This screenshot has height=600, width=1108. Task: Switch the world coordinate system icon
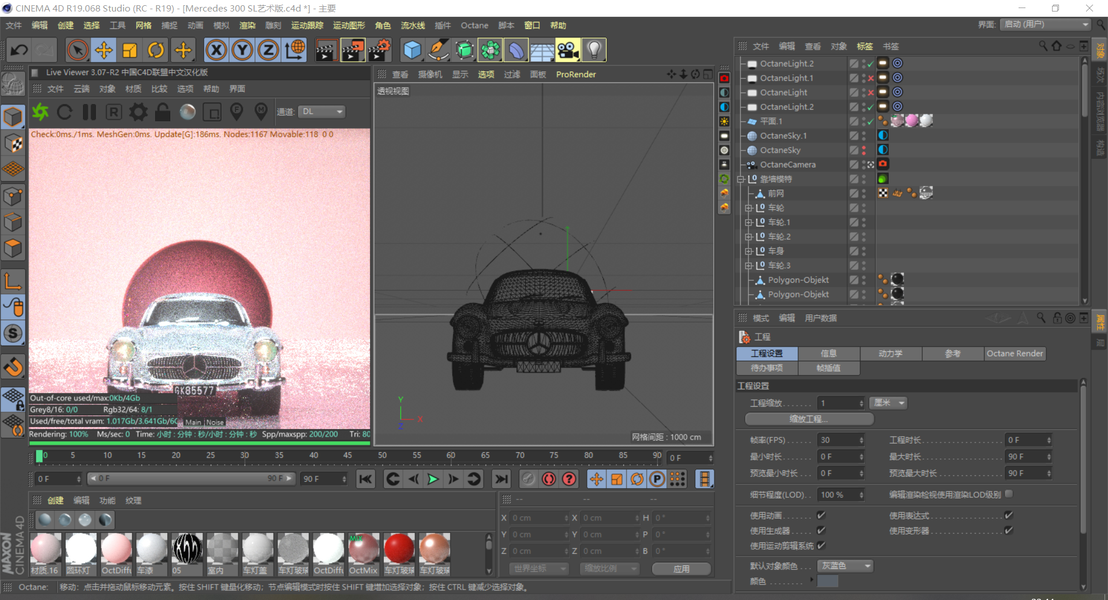pos(295,50)
